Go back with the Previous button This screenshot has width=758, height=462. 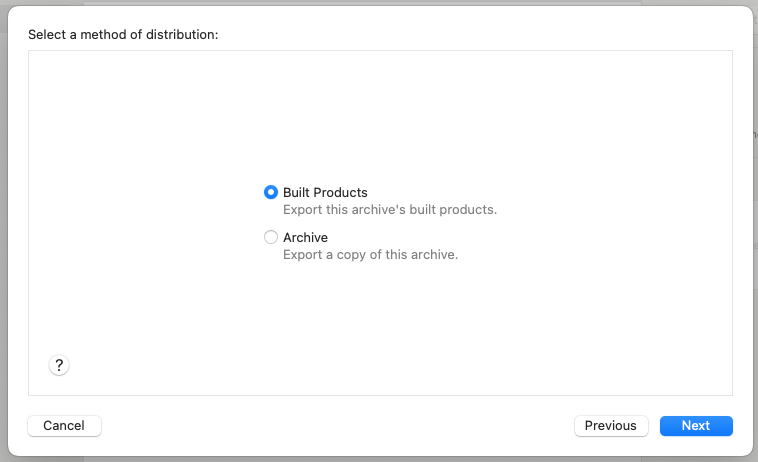click(611, 426)
